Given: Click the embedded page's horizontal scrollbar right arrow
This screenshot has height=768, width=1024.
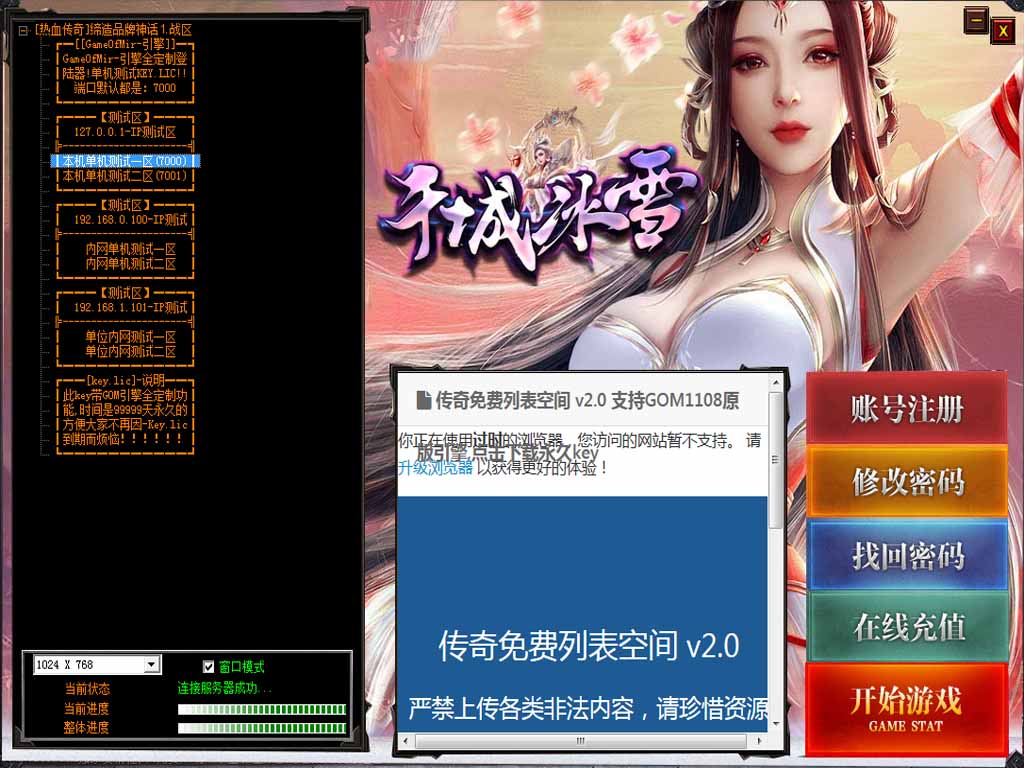Looking at the screenshot, I should pos(757,741).
